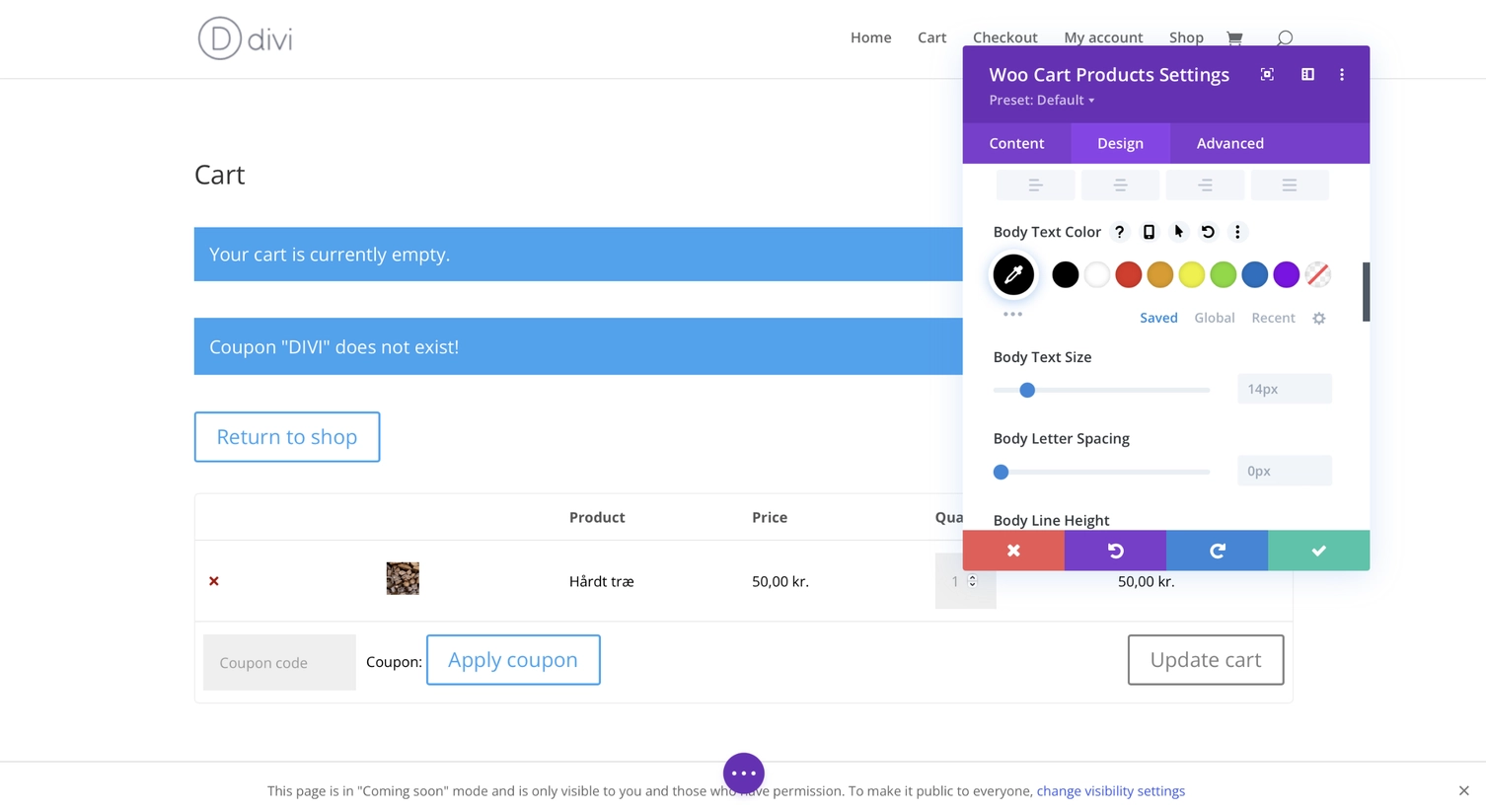Switch to the Advanced tab
The image size is (1486, 812).
1229,144
